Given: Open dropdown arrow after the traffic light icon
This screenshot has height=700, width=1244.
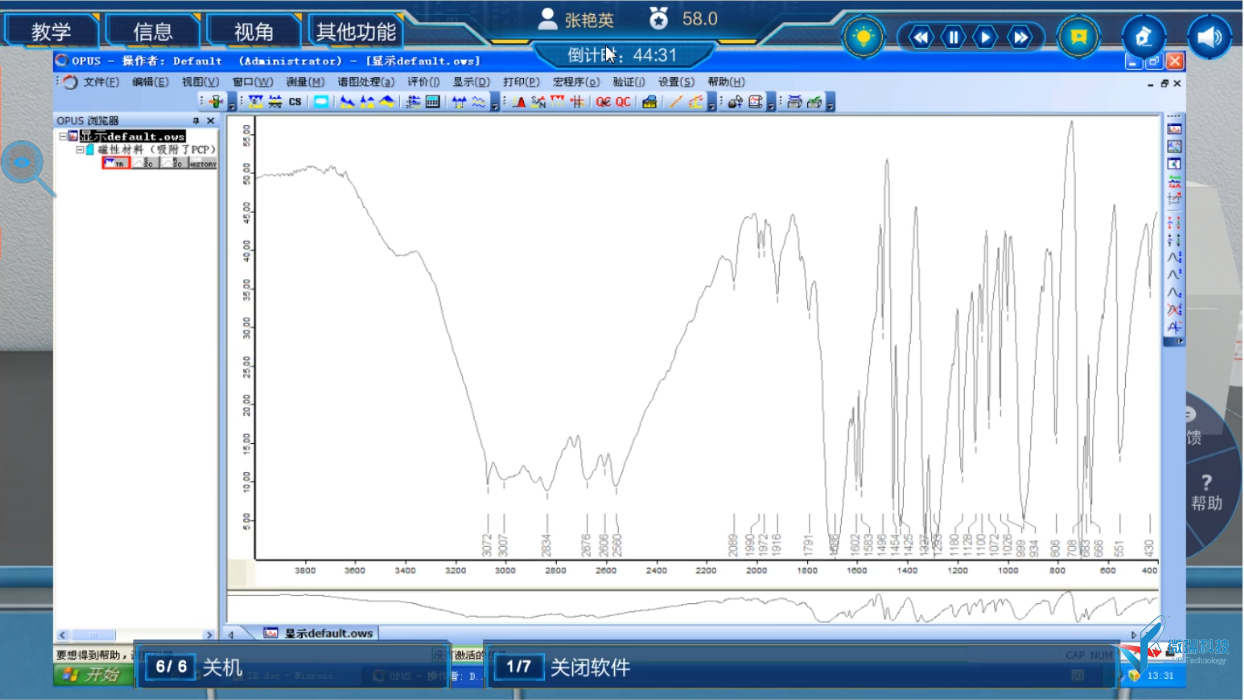Looking at the screenshot, I should coord(232,103).
